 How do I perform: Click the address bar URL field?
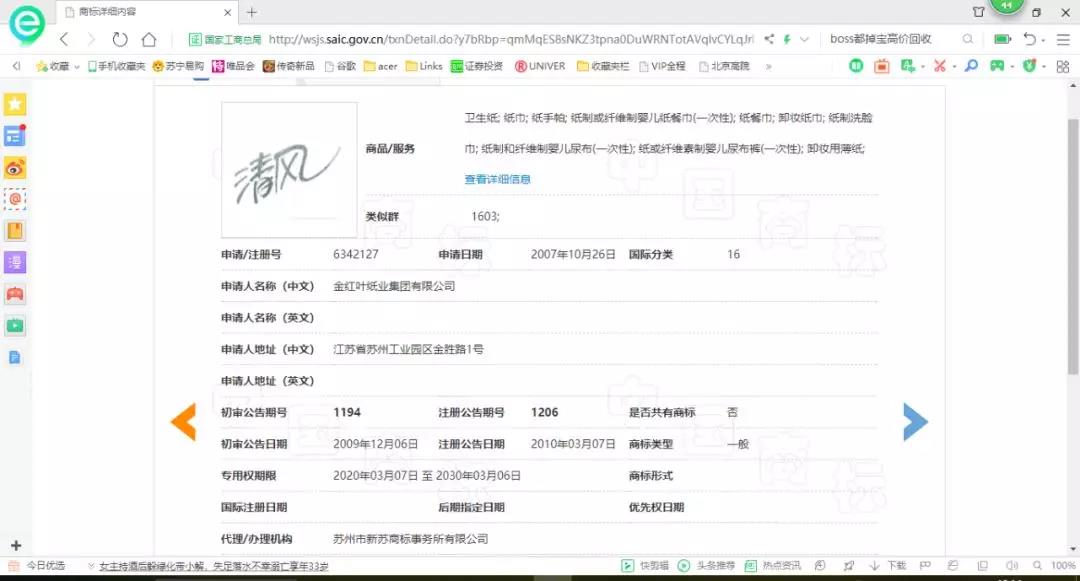tap(511, 39)
